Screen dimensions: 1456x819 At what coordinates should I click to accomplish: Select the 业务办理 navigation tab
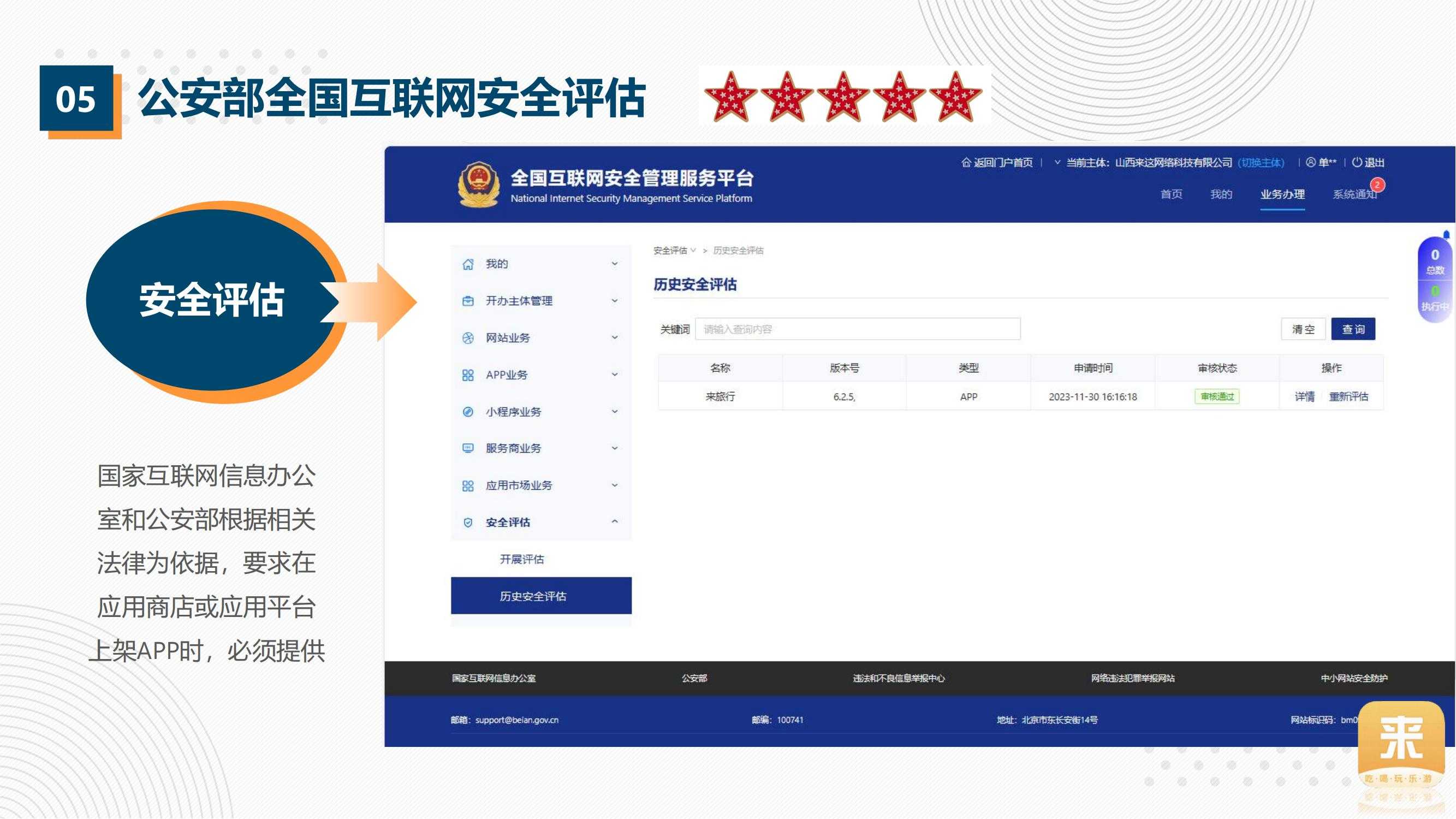1282,194
